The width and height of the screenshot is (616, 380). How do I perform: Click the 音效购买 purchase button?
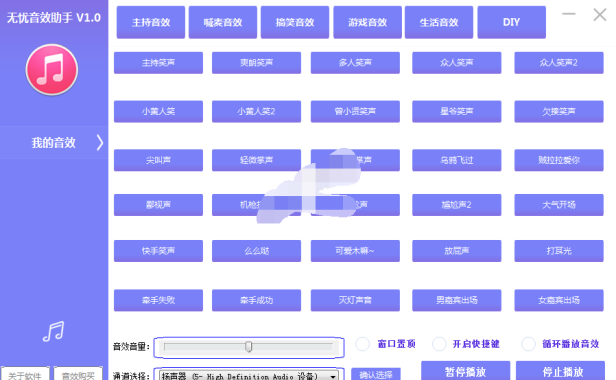pyautogui.click(x=78, y=374)
